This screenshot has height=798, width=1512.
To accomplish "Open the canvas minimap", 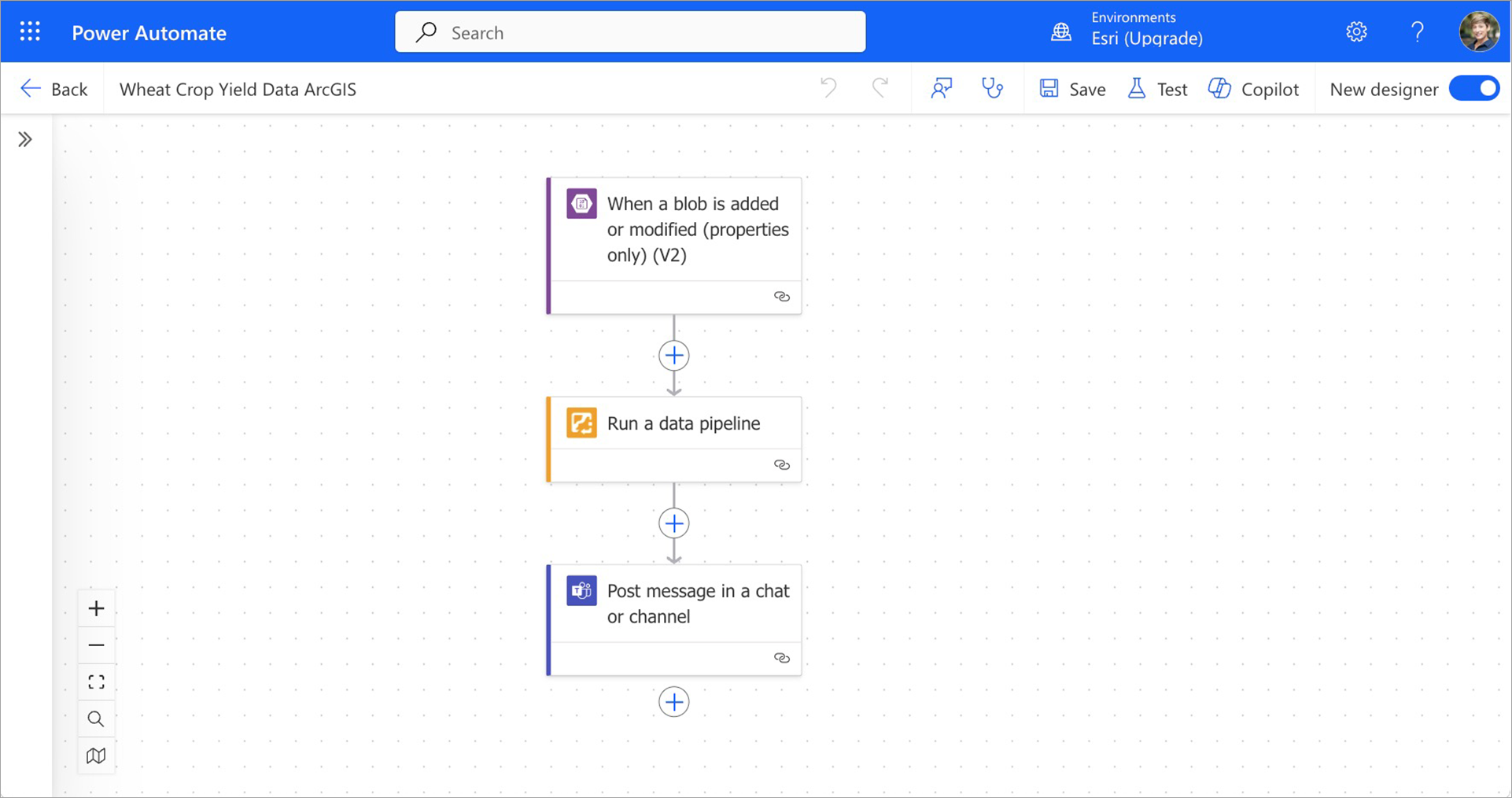I will [96, 756].
